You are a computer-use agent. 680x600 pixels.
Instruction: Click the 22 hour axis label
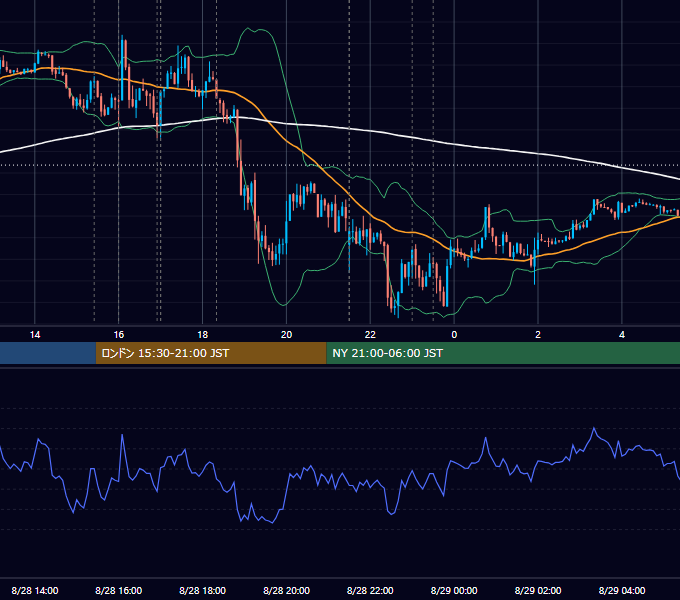(x=370, y=335)
